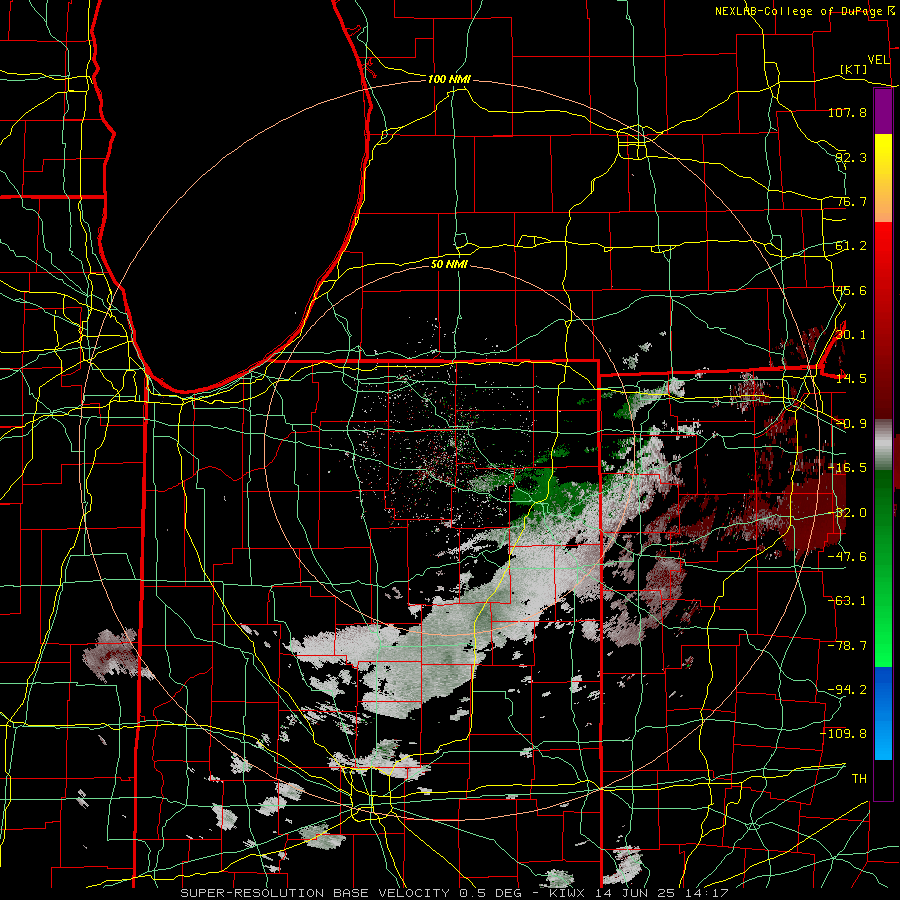
Task: Select the gray near-zero segment of scale
Action: [x=883, y=445]
